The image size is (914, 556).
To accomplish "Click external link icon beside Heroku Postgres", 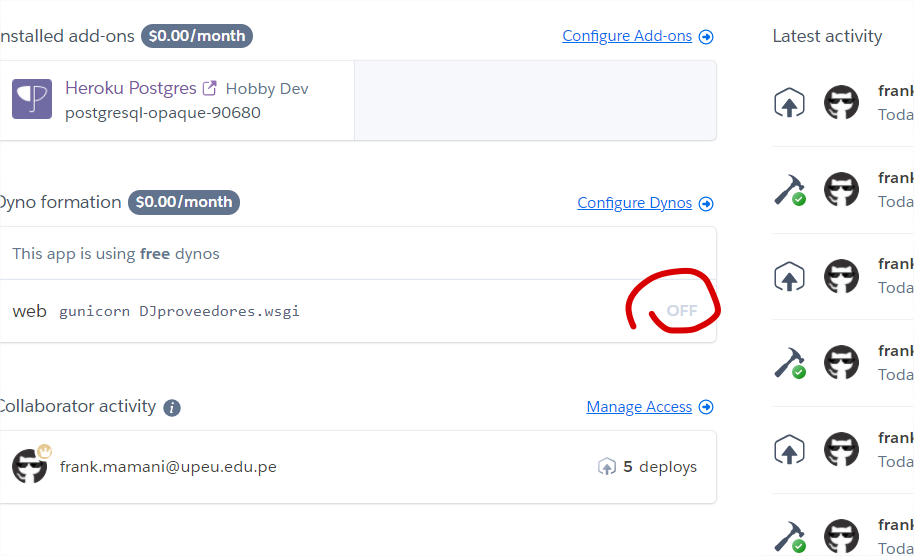I will 210,88.
